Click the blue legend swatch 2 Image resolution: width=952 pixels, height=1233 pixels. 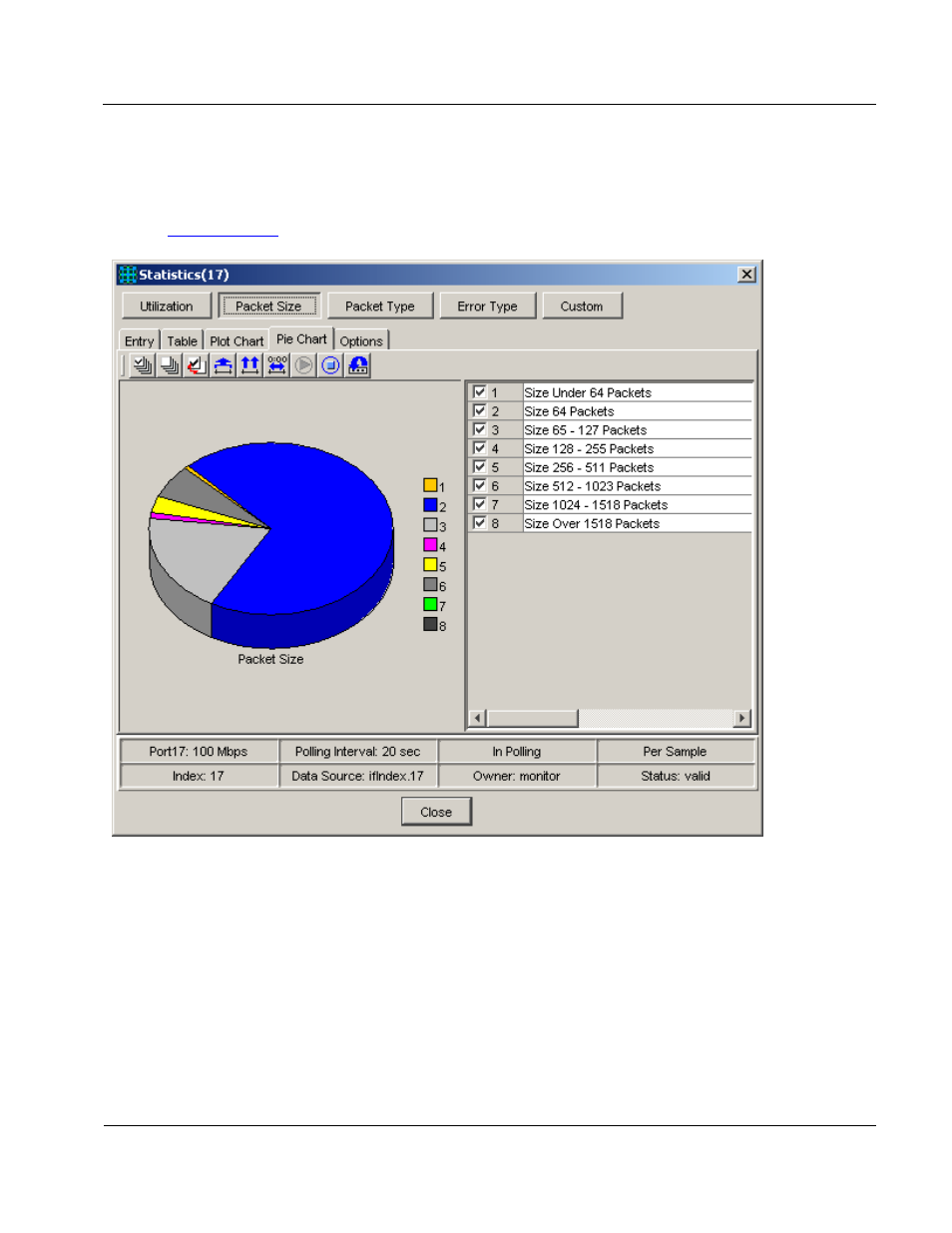(430, 505)
